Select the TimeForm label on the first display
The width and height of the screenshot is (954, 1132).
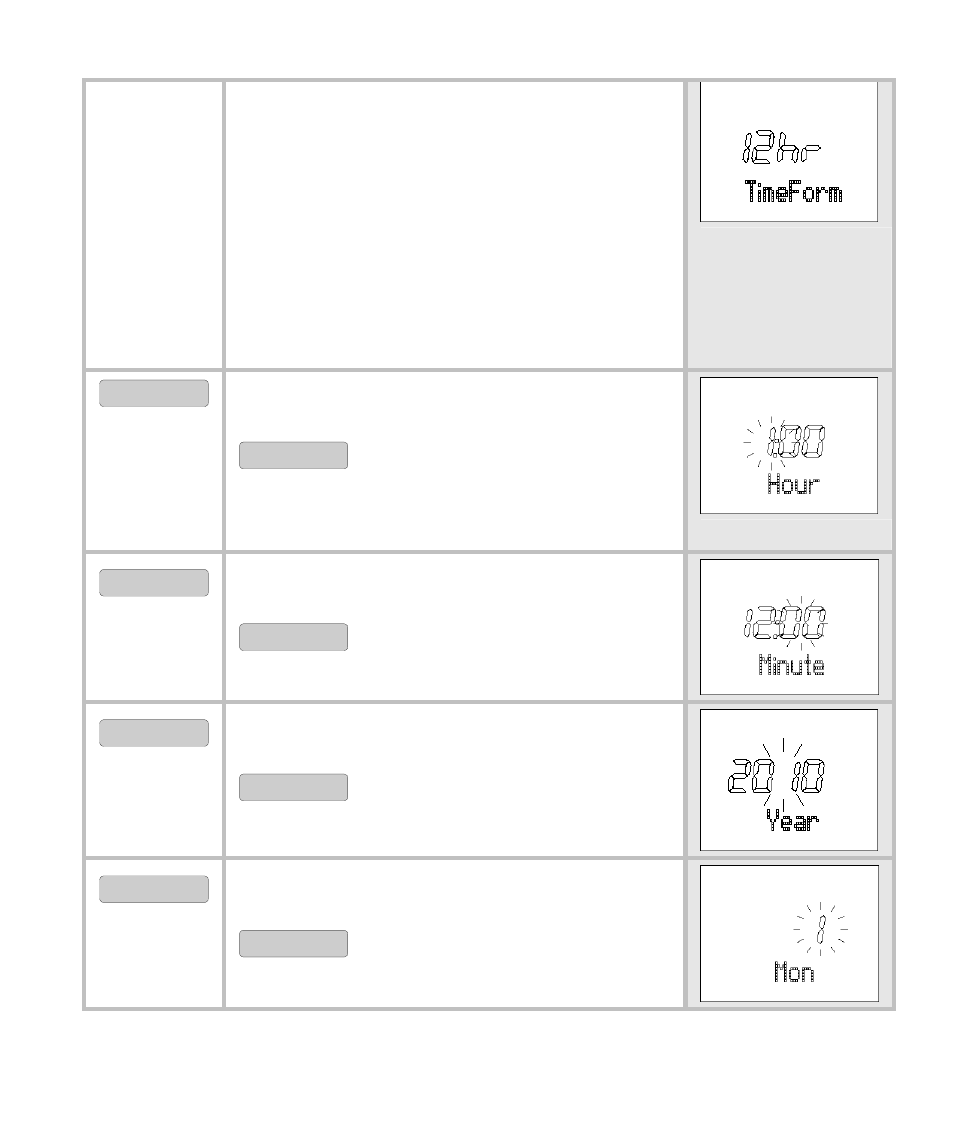click(x=793, y=192)
